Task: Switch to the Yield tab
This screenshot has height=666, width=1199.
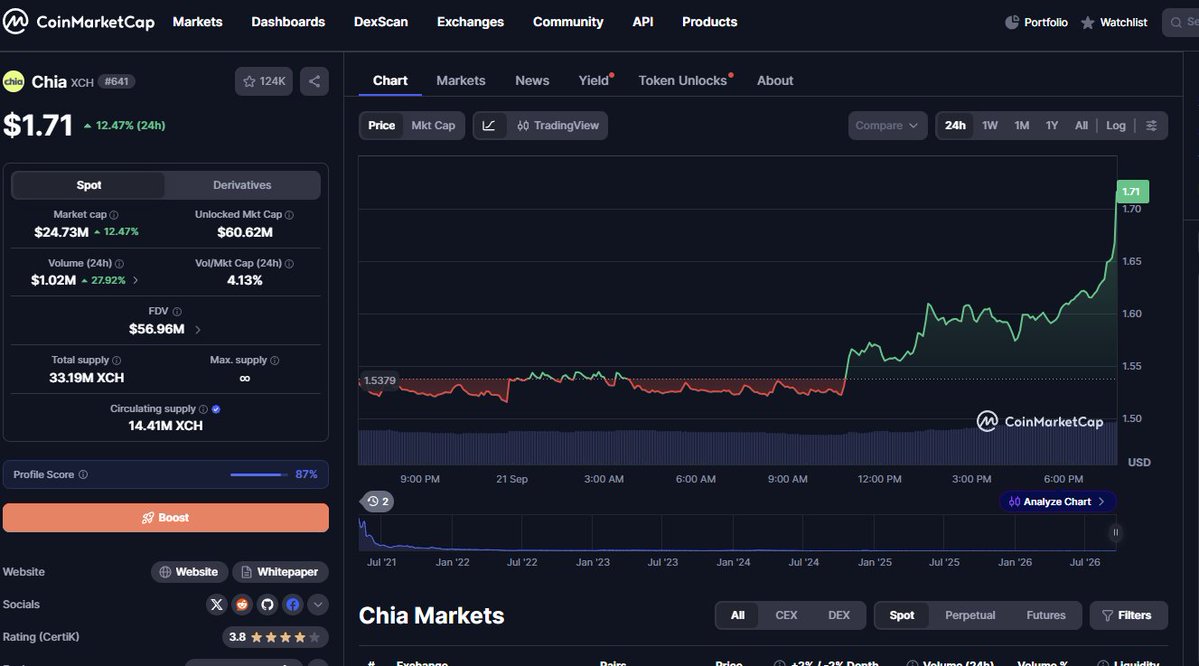Action: [x=594, y=80]
